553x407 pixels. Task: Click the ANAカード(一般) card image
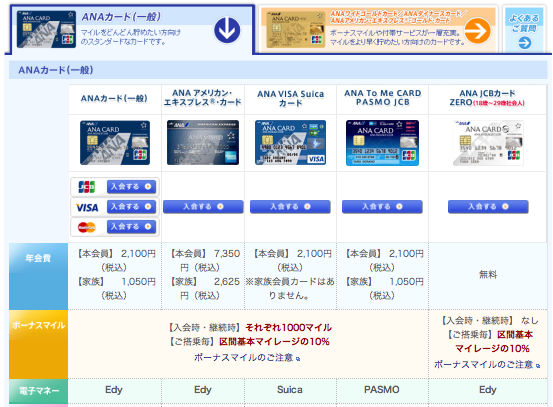pos(115,142)
